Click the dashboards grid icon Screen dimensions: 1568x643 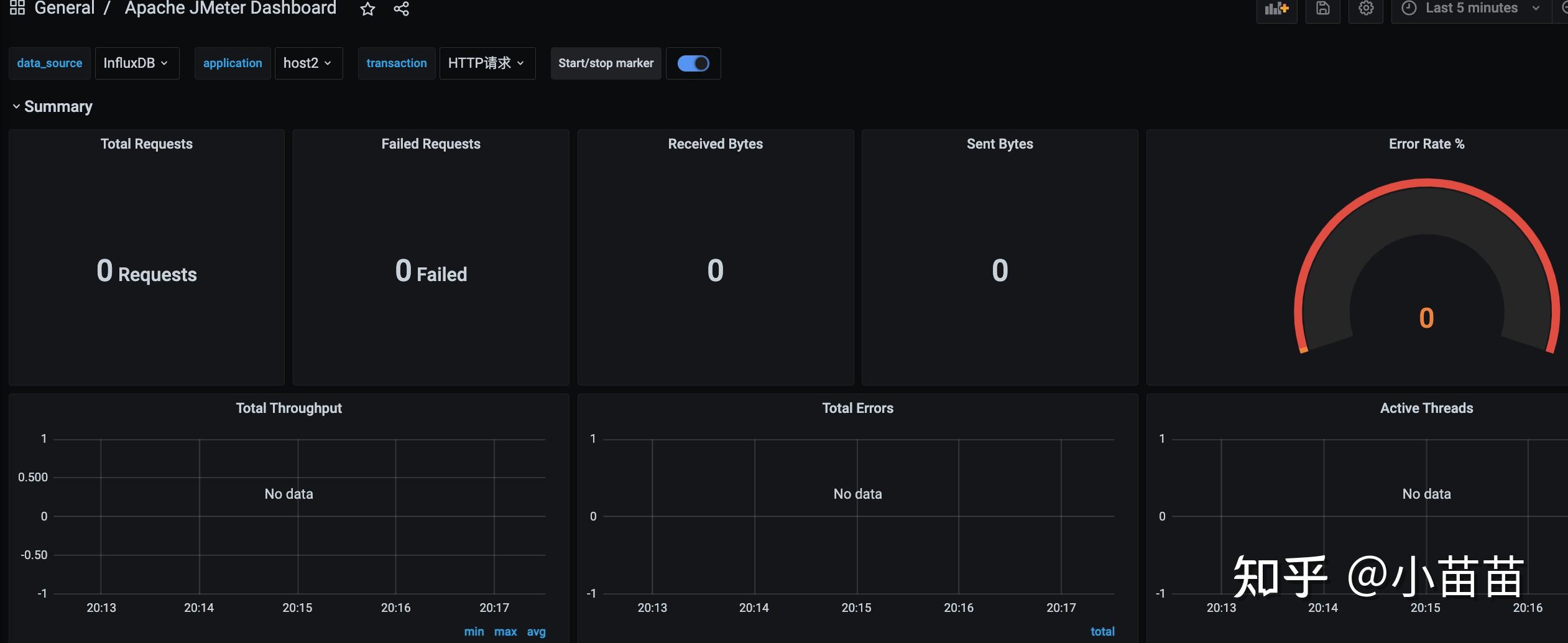click(x=17, y=8)
